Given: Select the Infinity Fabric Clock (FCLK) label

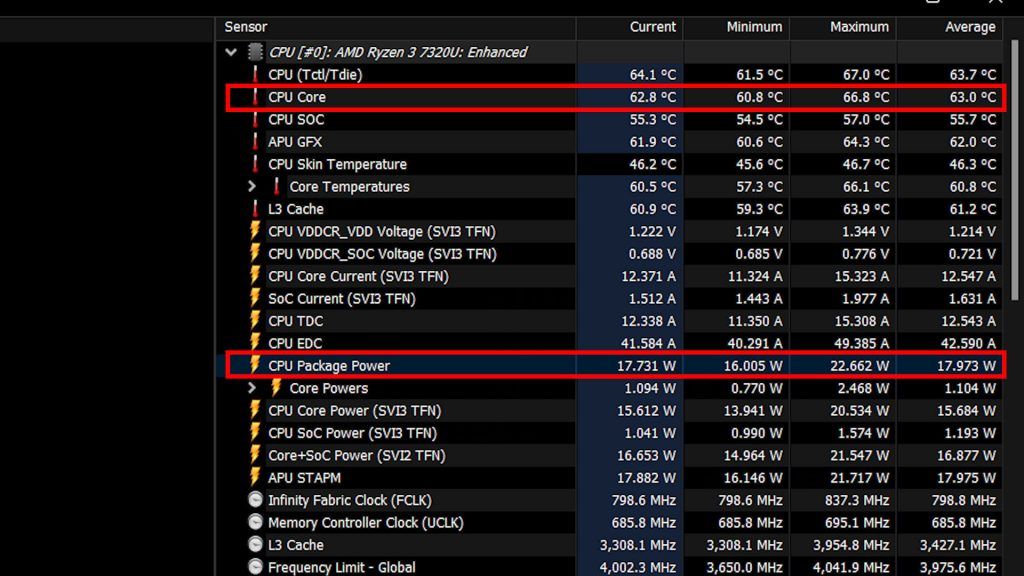Looking at the screenshot, I should click(349, 500).
